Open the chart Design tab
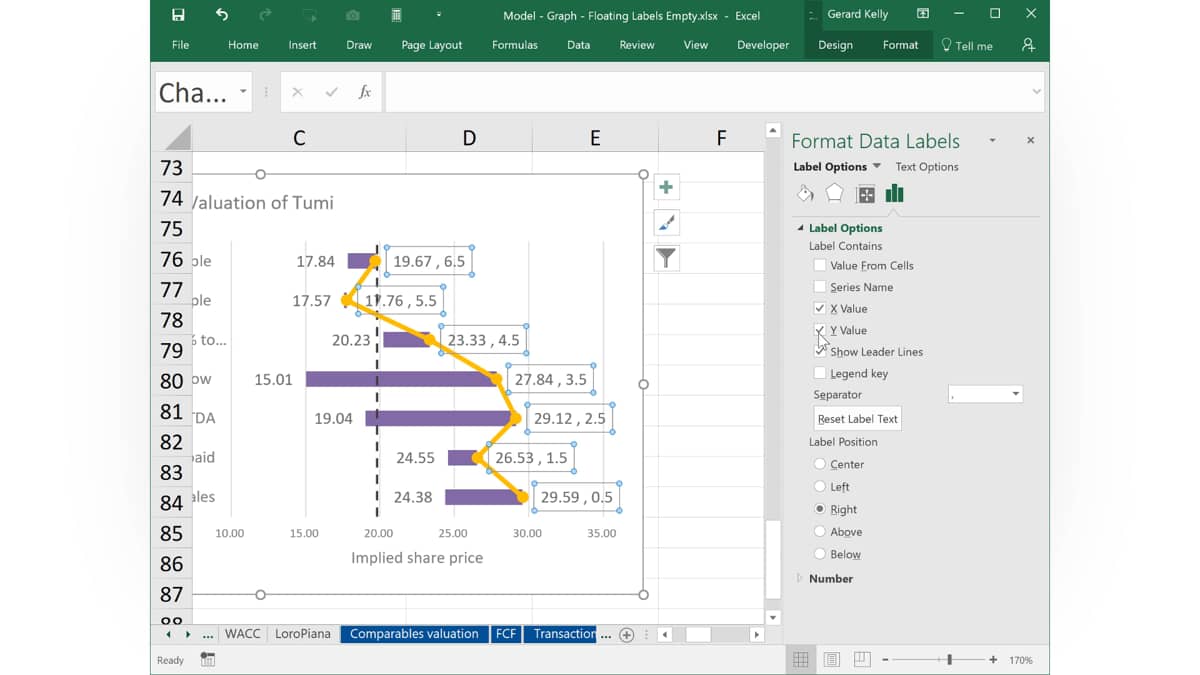Screen dimensions: 1200x675 point(835,45)
